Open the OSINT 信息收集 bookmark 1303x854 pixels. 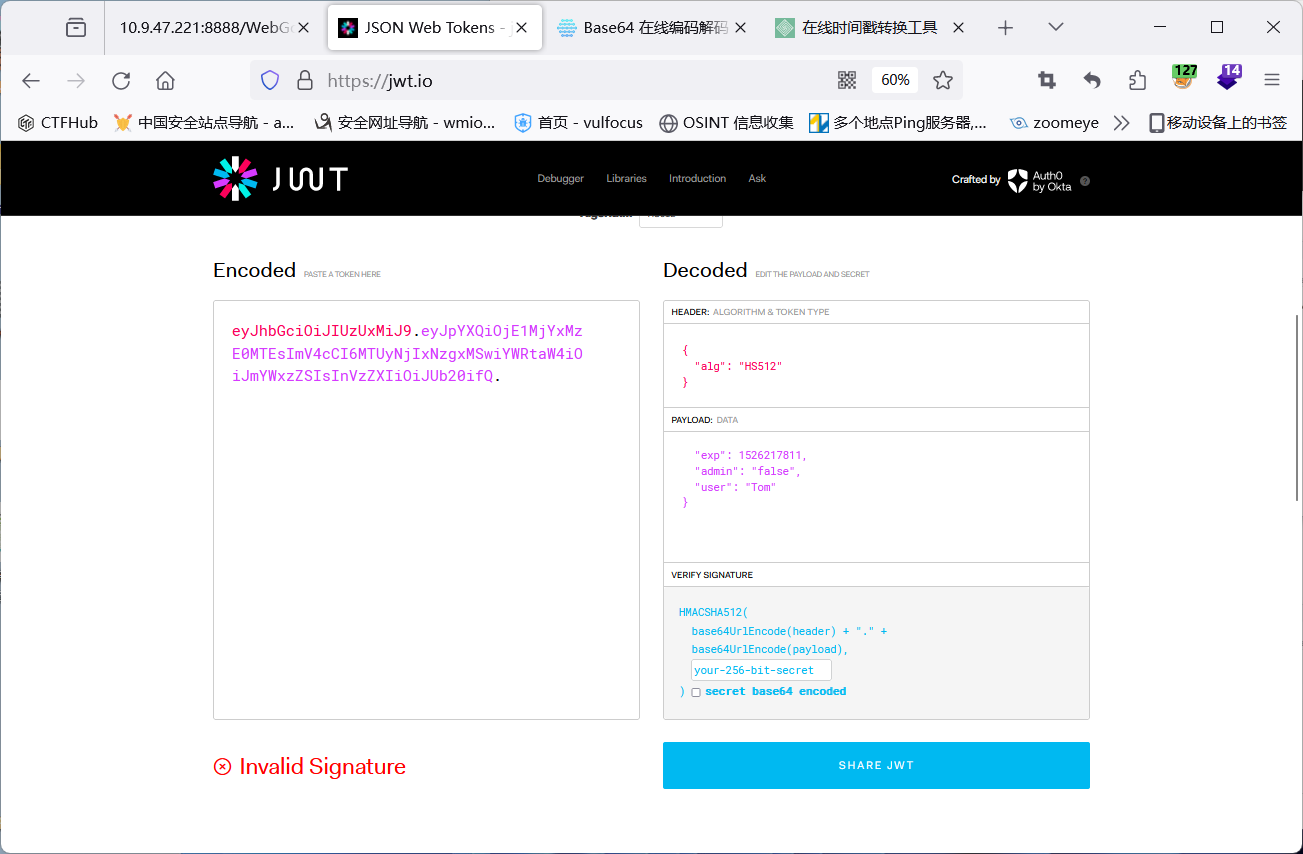727,123
